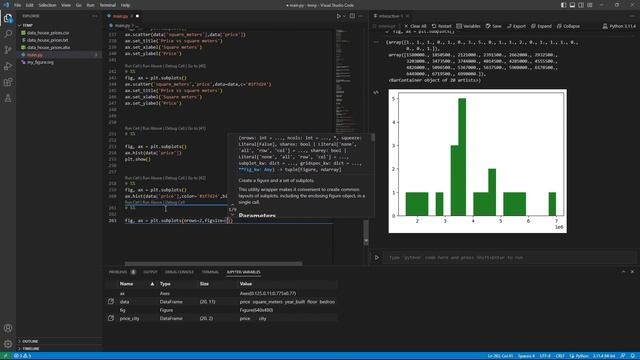Open the Selection menu
The height and width of the screenshot is (360, 640).
(x=47, y=5)
